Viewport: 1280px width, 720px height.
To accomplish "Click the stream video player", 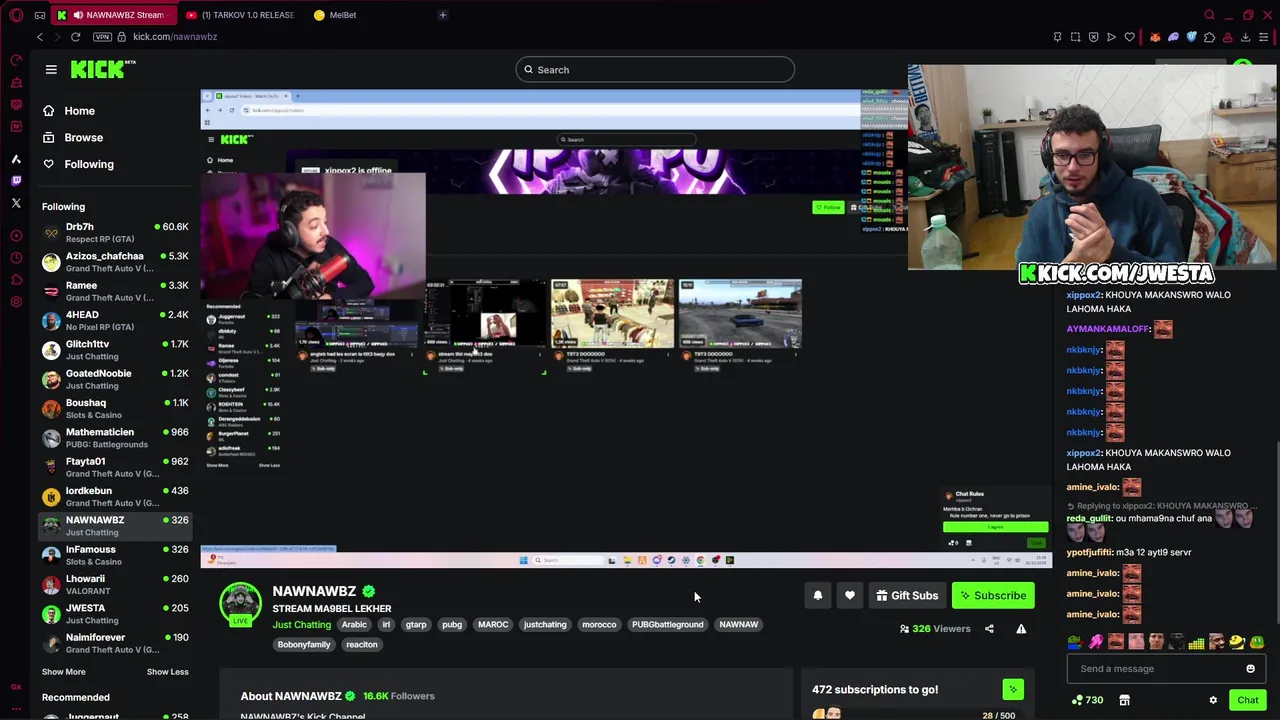I will click(626, 328).
